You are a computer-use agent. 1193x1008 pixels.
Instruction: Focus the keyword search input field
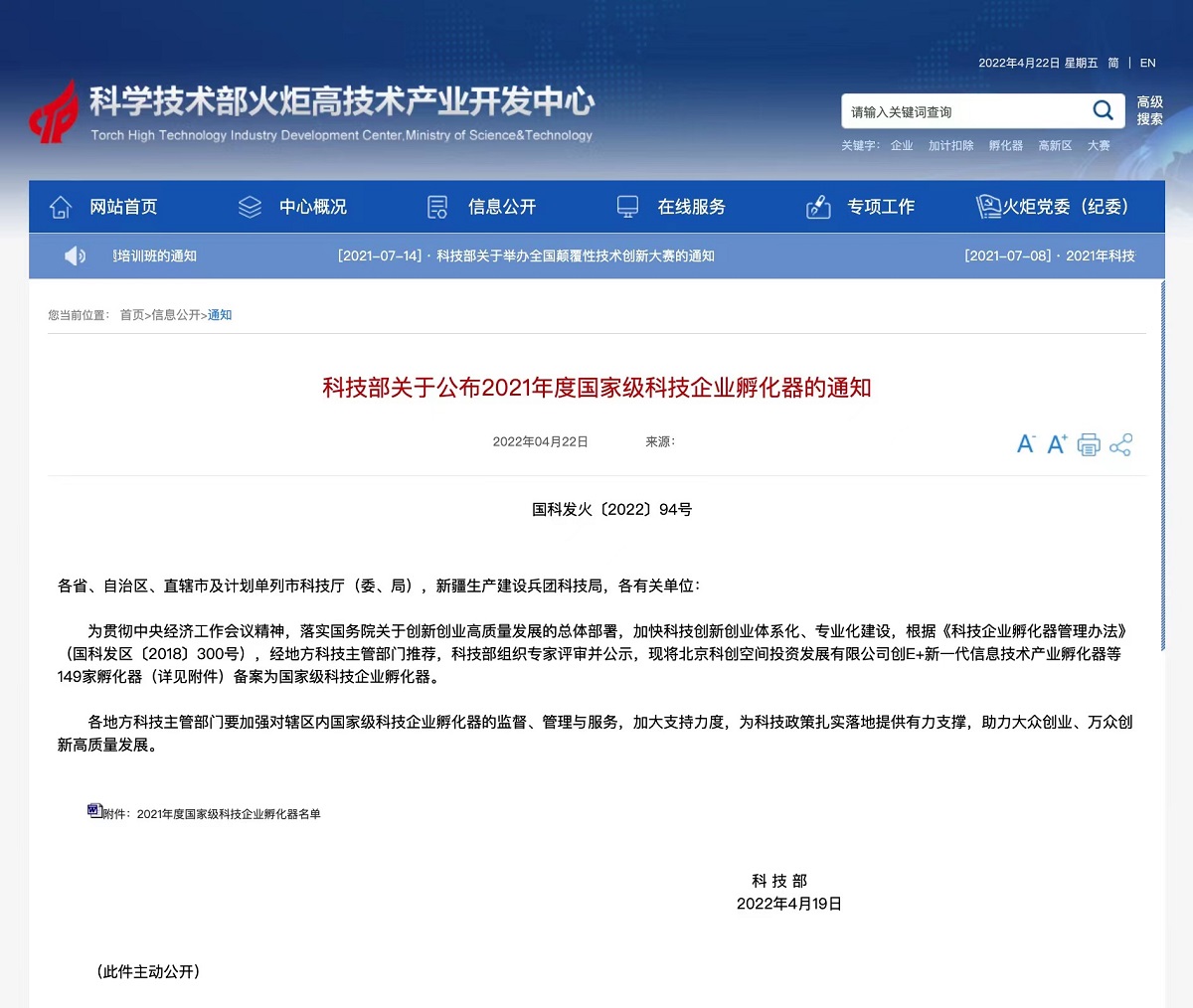coord(964,111)
